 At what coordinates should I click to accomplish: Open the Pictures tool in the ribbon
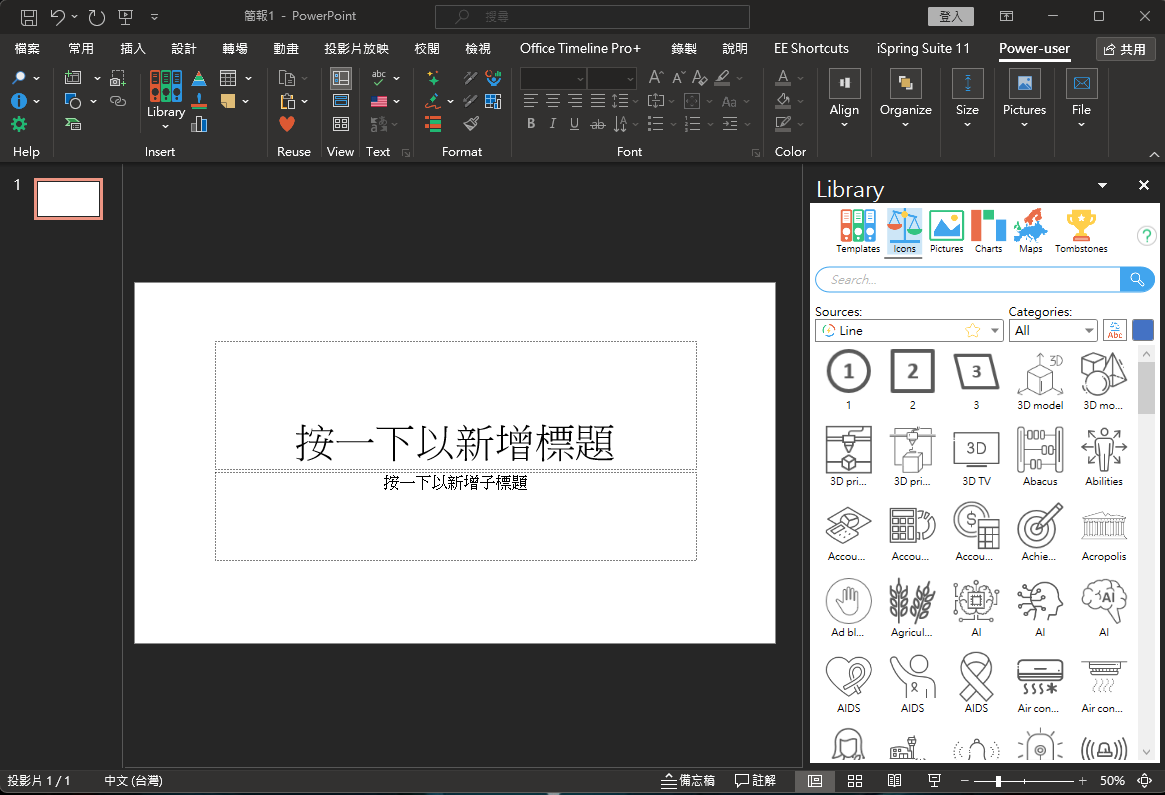coord(1024,99)
